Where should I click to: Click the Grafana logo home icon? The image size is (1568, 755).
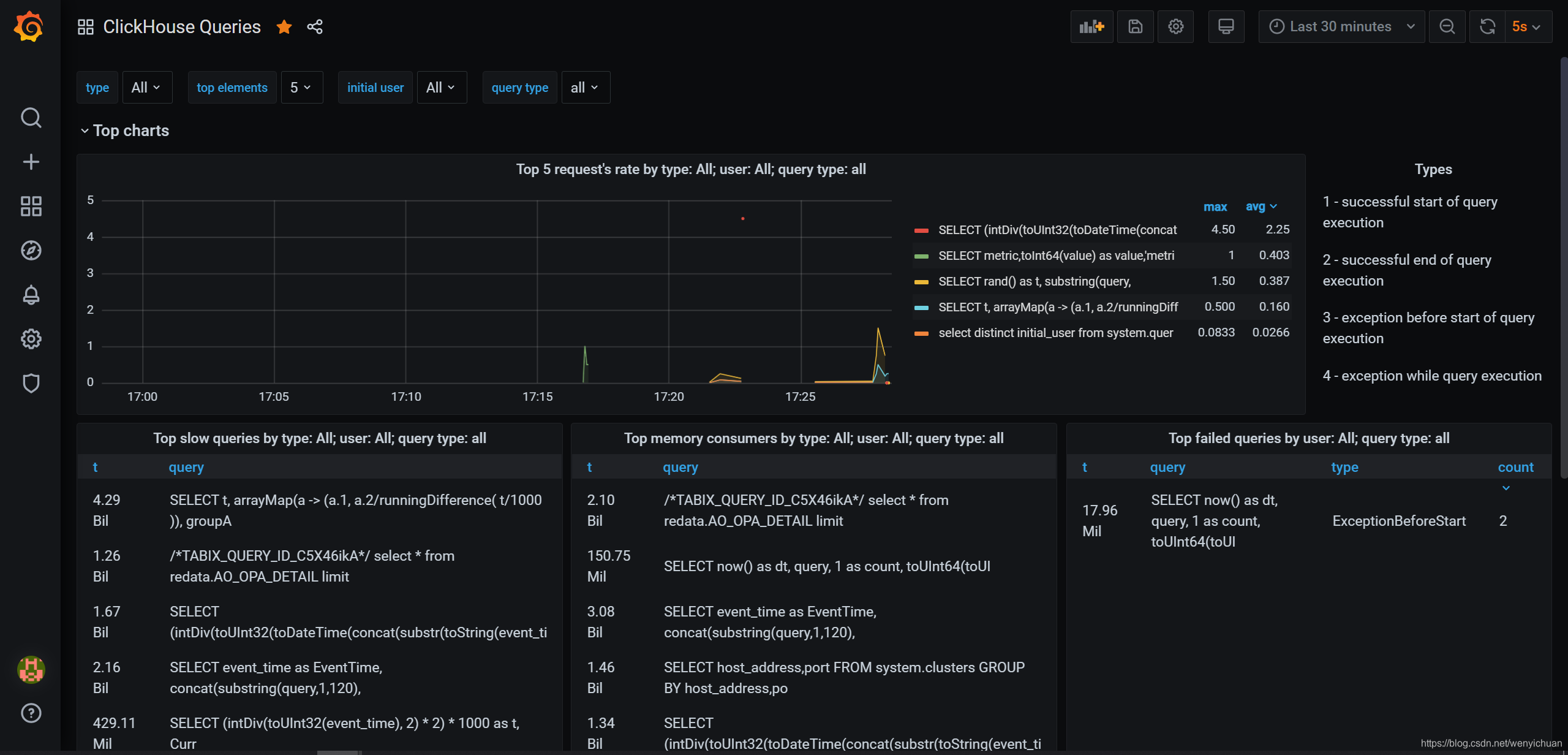(29, 26)
